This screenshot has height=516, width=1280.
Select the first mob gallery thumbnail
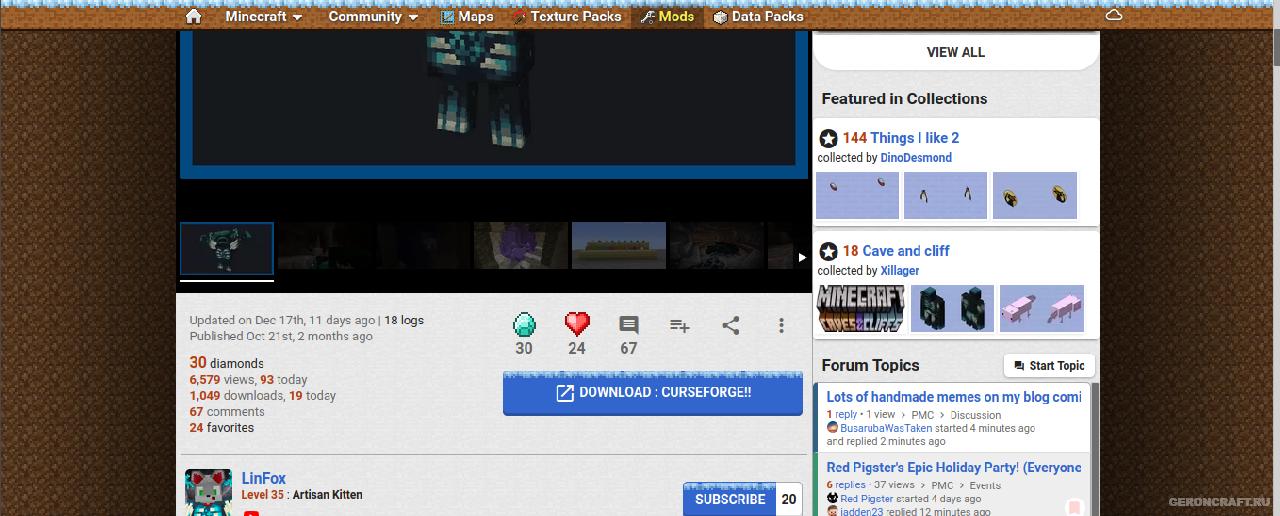tap(227, 248)
